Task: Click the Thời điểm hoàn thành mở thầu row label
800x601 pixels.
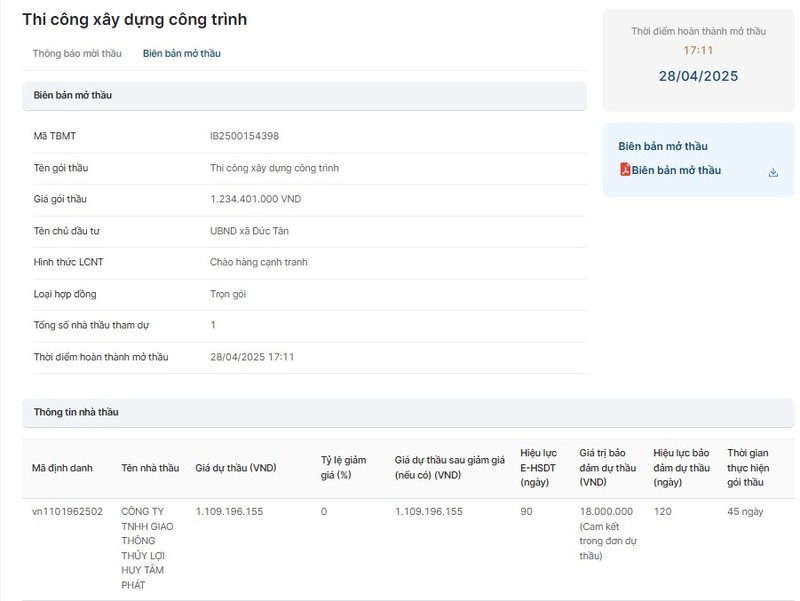Action: [x=101, y=357]
